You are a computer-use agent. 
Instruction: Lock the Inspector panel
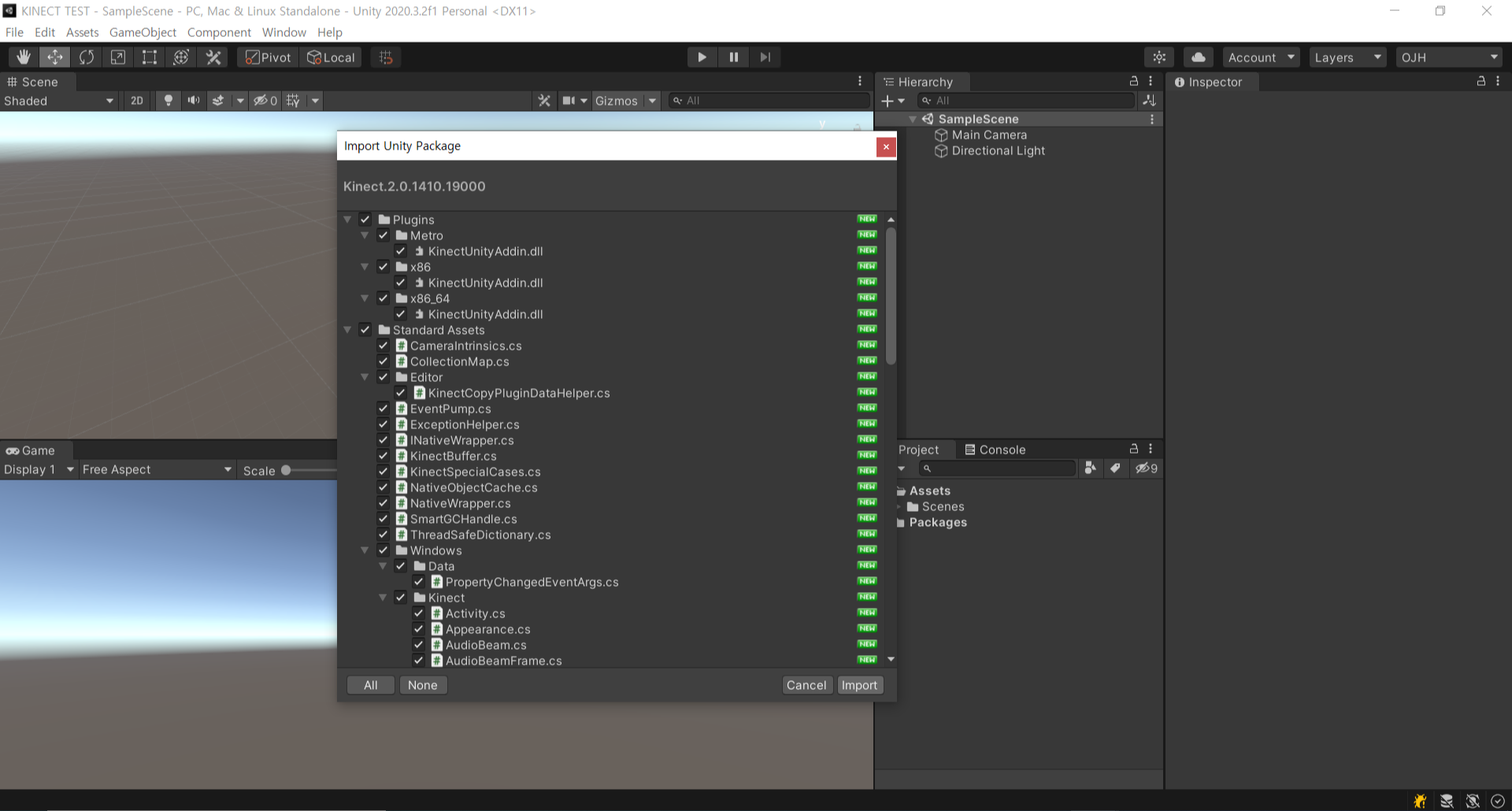[x=1481, y=81]
